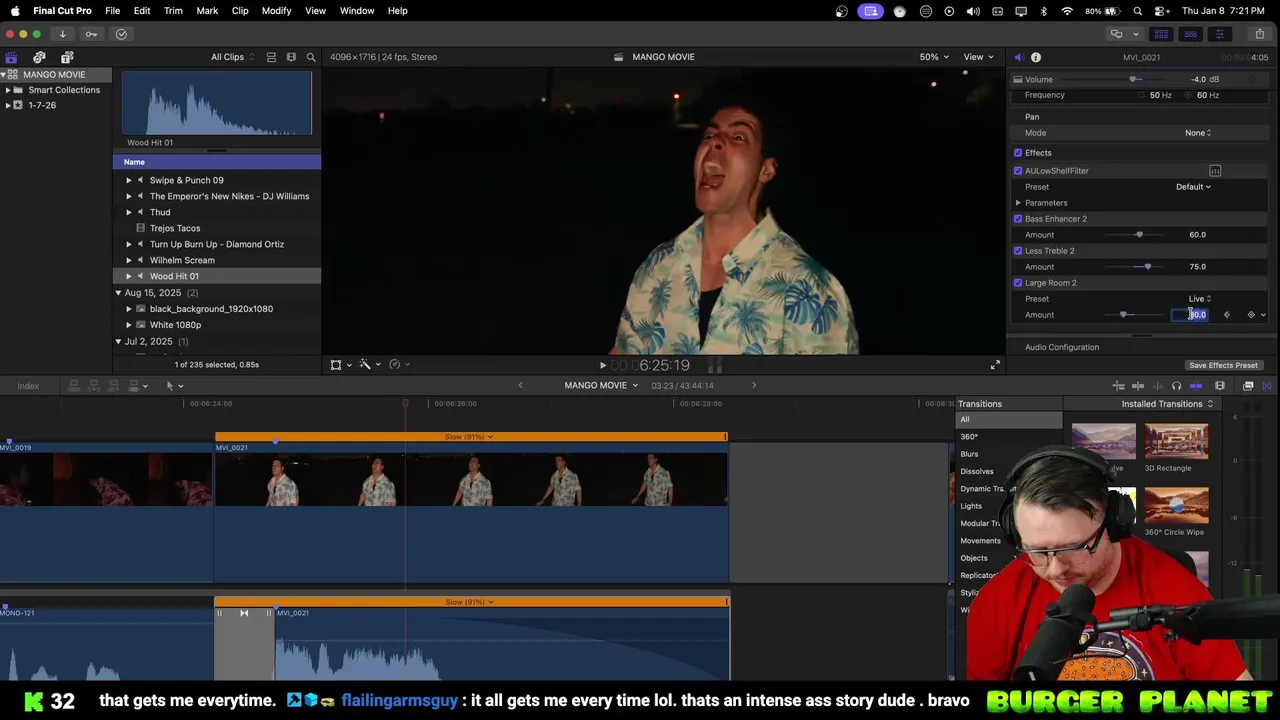Image resolution: width=1280 pixels, height=720 pixels.
Task: Uncheck Bass Enhancer 2 effect
Action: click(x=1018, y=219)
